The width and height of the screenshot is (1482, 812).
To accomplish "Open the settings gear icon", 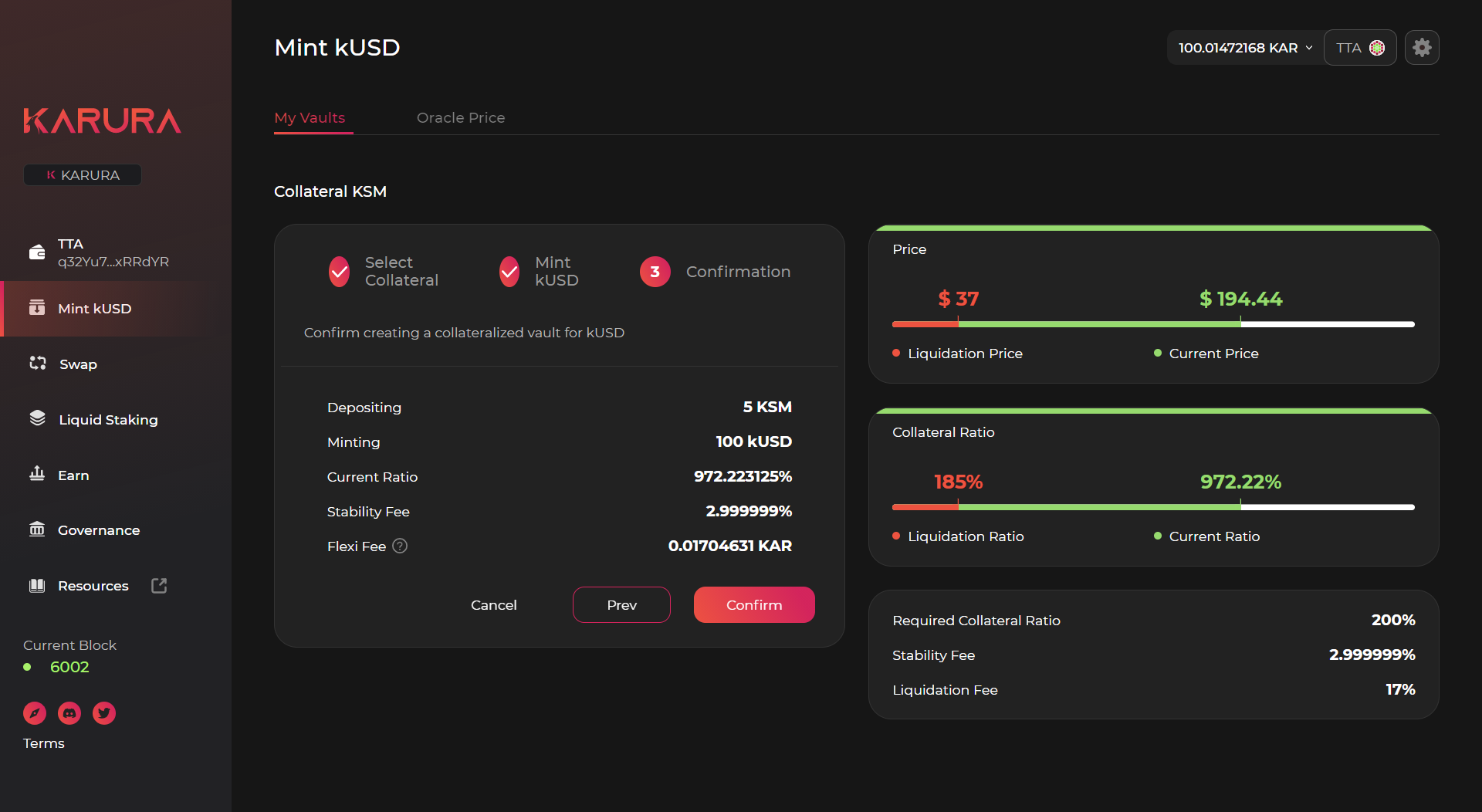I will (x=1422, y=48).
